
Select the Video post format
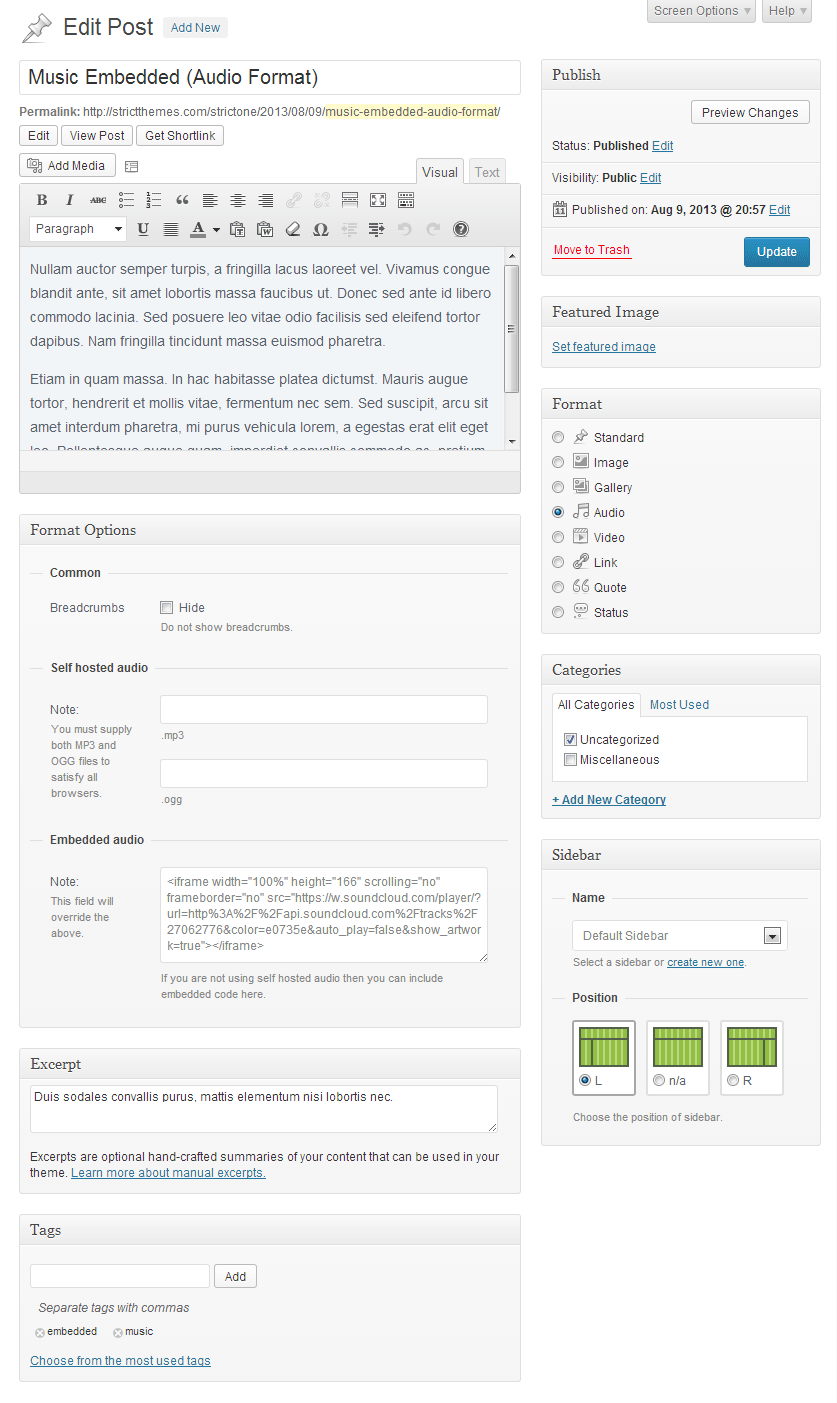(x=558, y=537)
